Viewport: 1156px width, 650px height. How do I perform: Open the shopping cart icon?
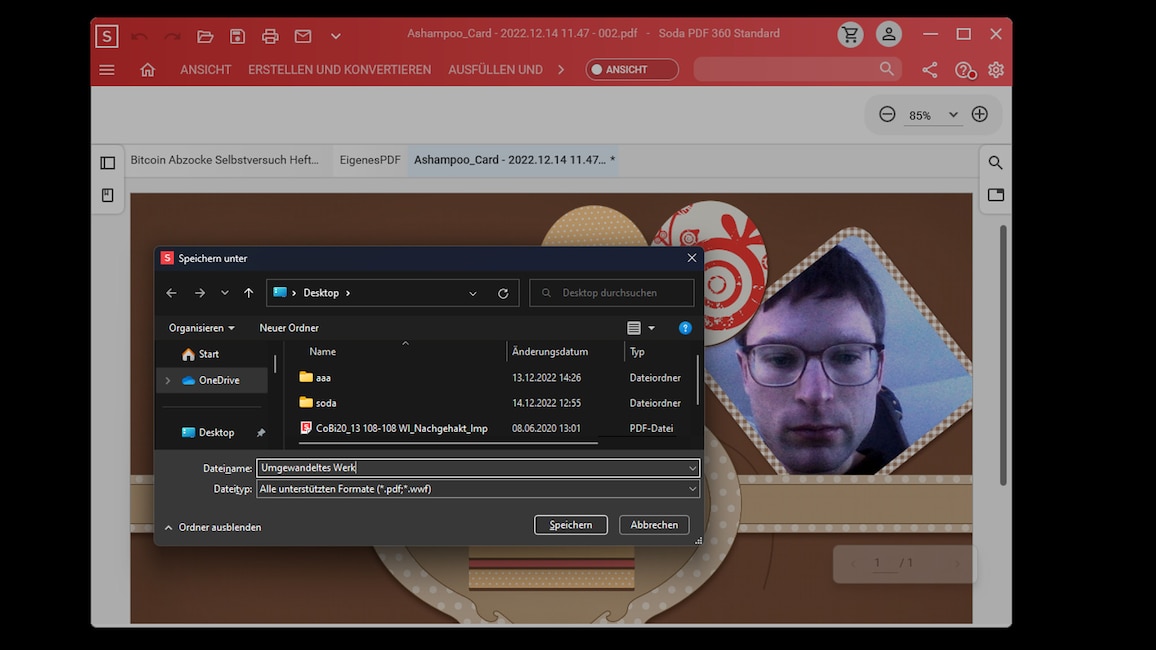(850, 35)
